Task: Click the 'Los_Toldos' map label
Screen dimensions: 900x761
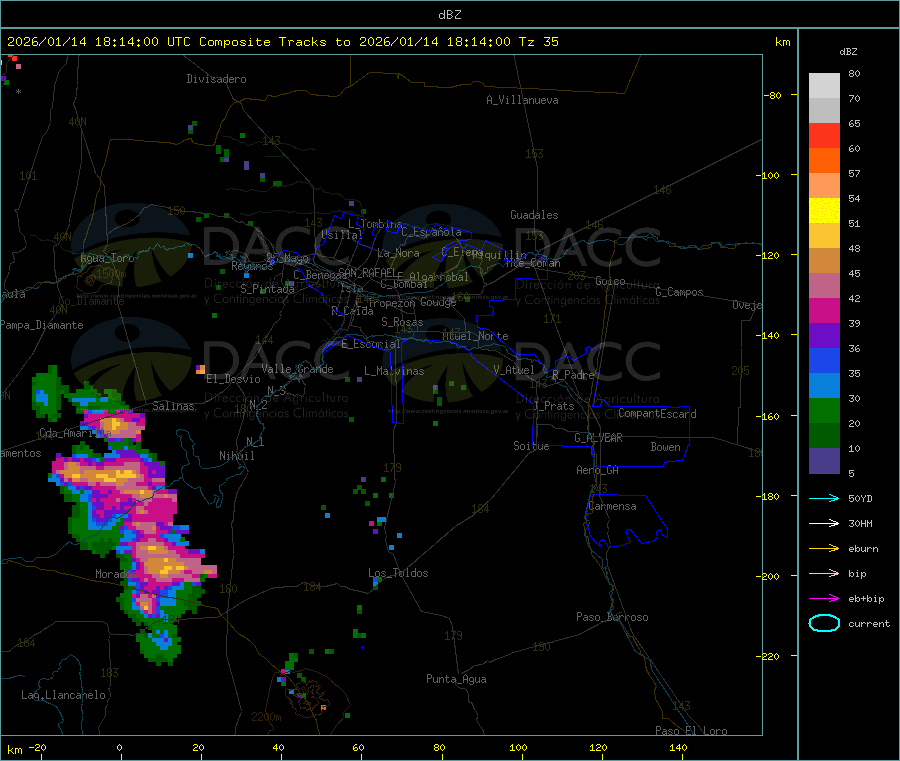Action: tap(398, 573)
